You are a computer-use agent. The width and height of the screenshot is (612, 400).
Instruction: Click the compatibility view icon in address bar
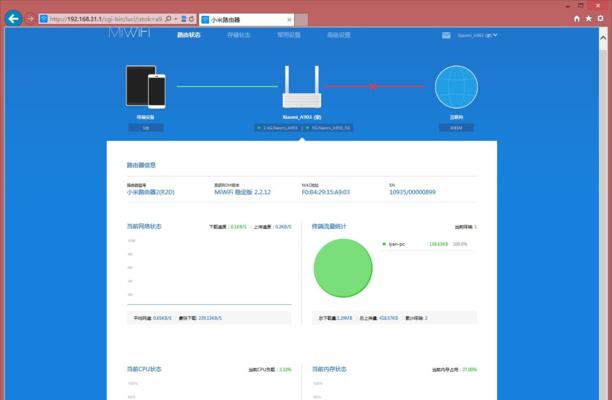click(x=184, y=19)
